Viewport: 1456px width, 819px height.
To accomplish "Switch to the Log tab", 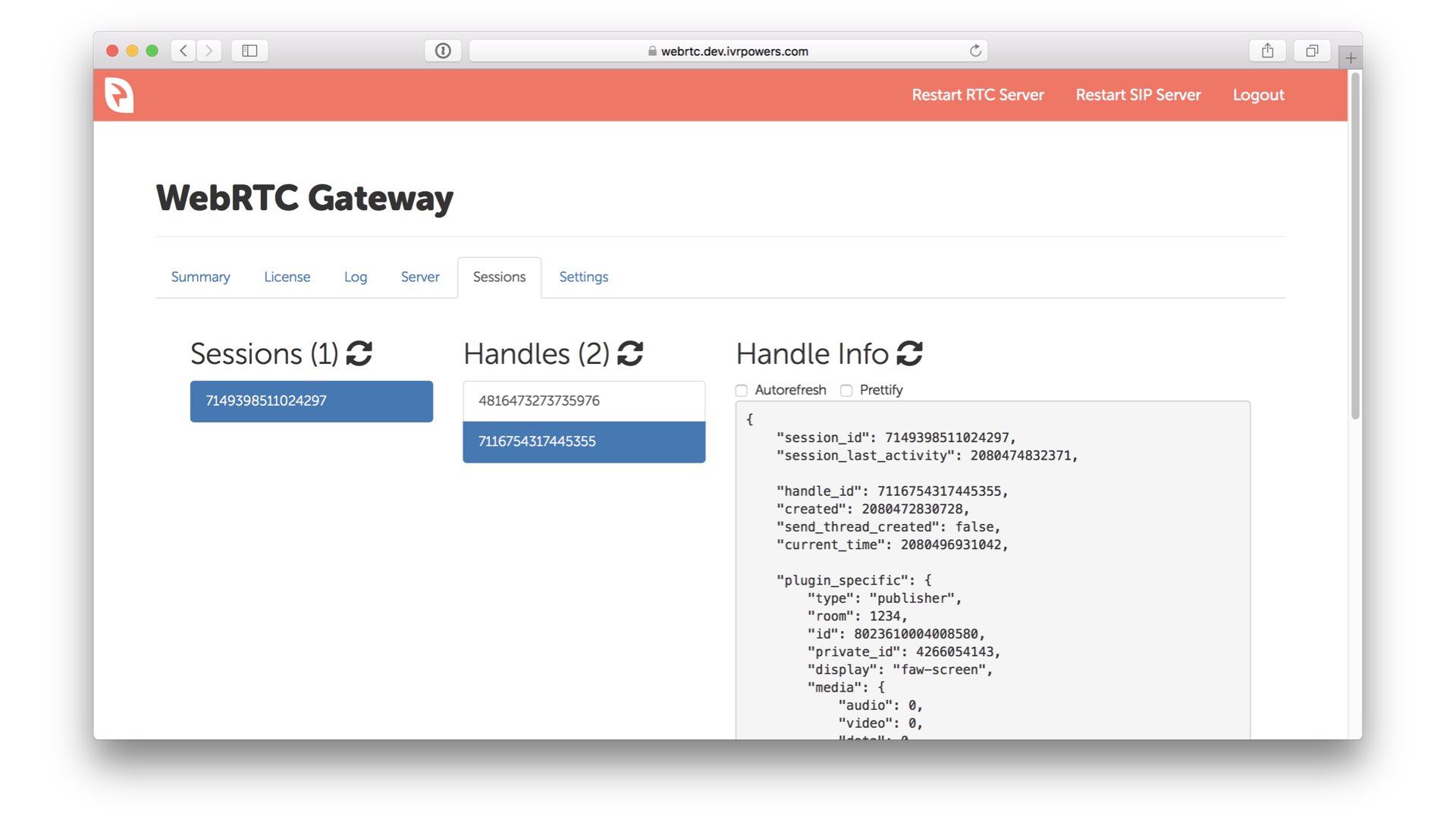I will pyautogui.click(x=355, y=277).
